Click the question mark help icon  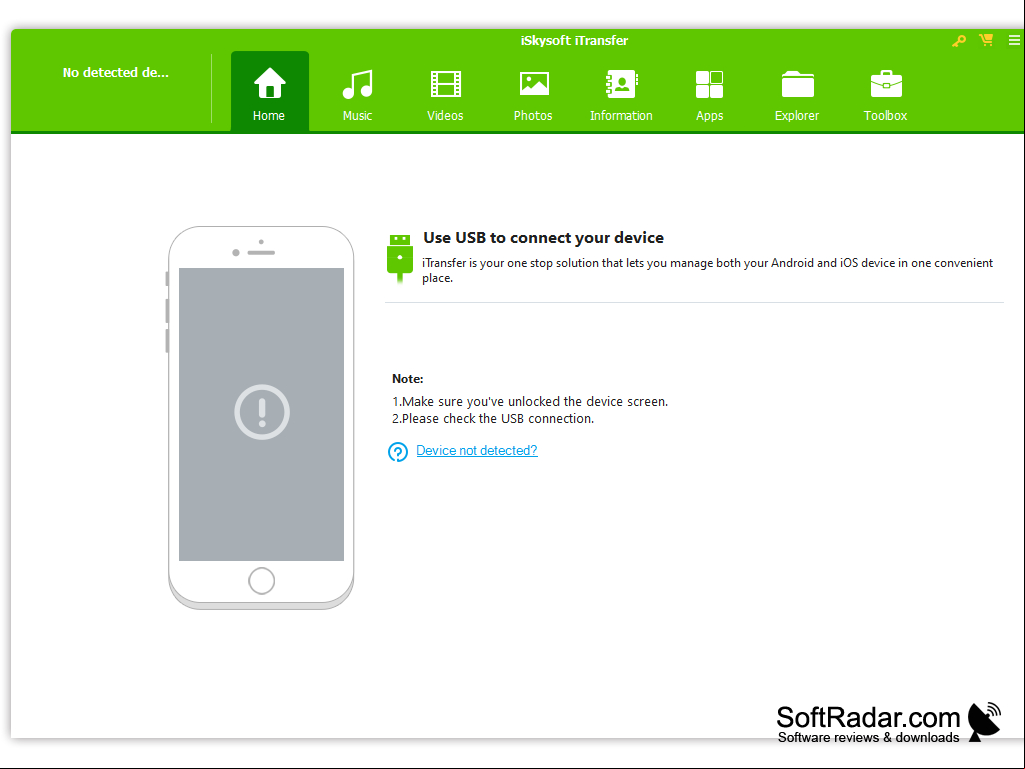tap(397, 451)
